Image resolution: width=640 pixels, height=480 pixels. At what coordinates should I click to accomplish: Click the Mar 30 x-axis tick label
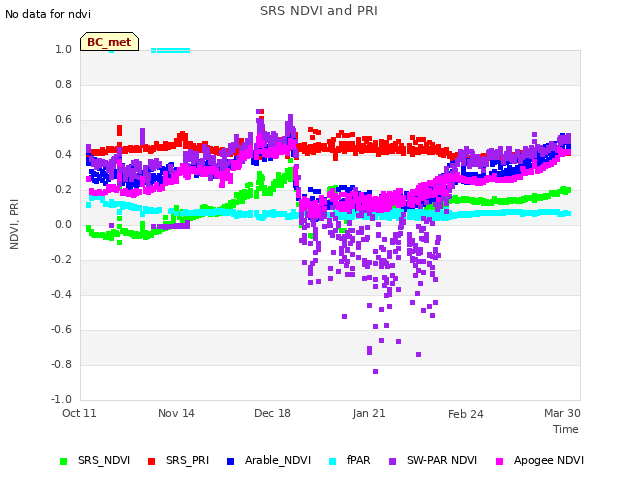[562, 413]
